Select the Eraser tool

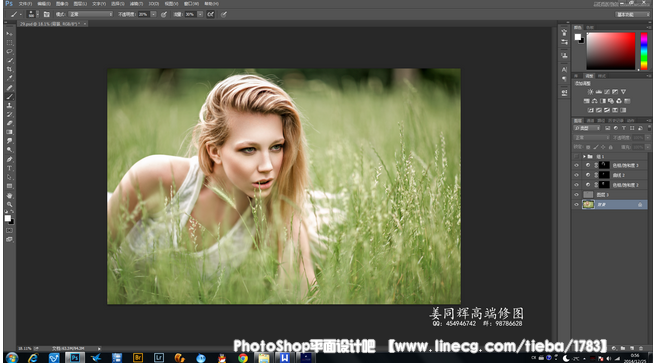[x=9, y=123]
